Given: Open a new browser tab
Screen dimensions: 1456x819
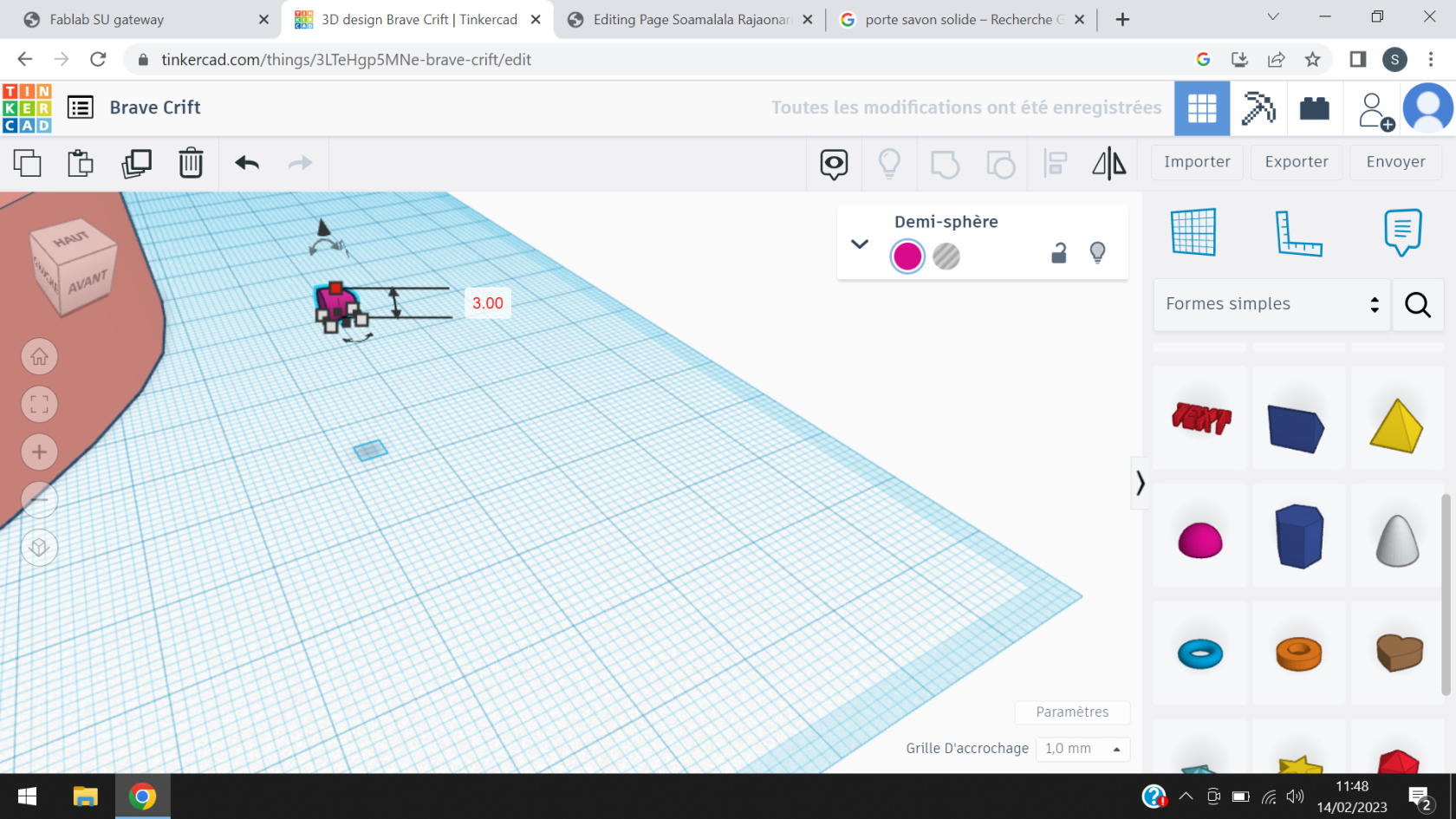Looking at the screenshot, I should point(1122,20).
